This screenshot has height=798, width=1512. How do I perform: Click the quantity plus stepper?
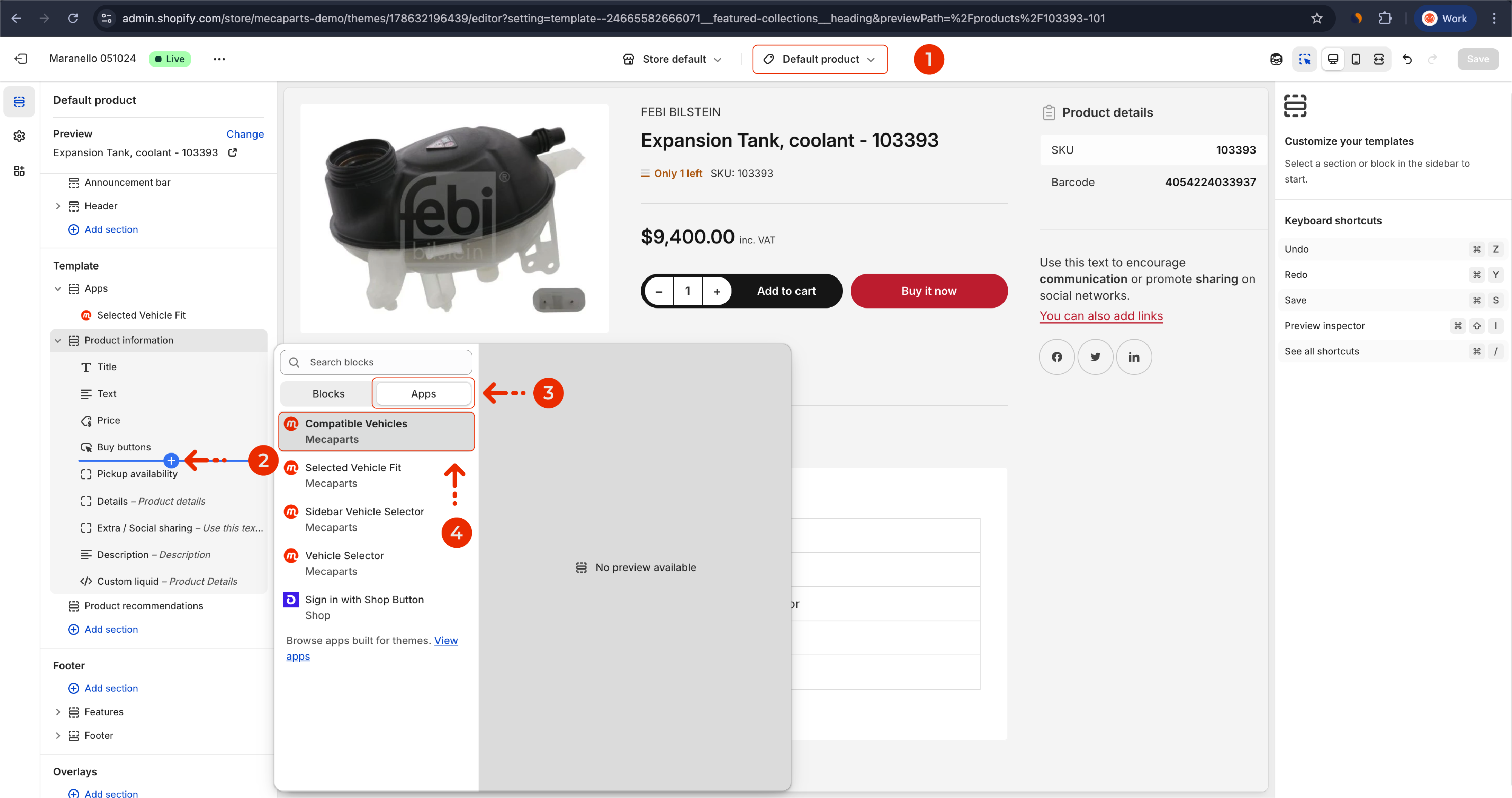tap(717, 291)
